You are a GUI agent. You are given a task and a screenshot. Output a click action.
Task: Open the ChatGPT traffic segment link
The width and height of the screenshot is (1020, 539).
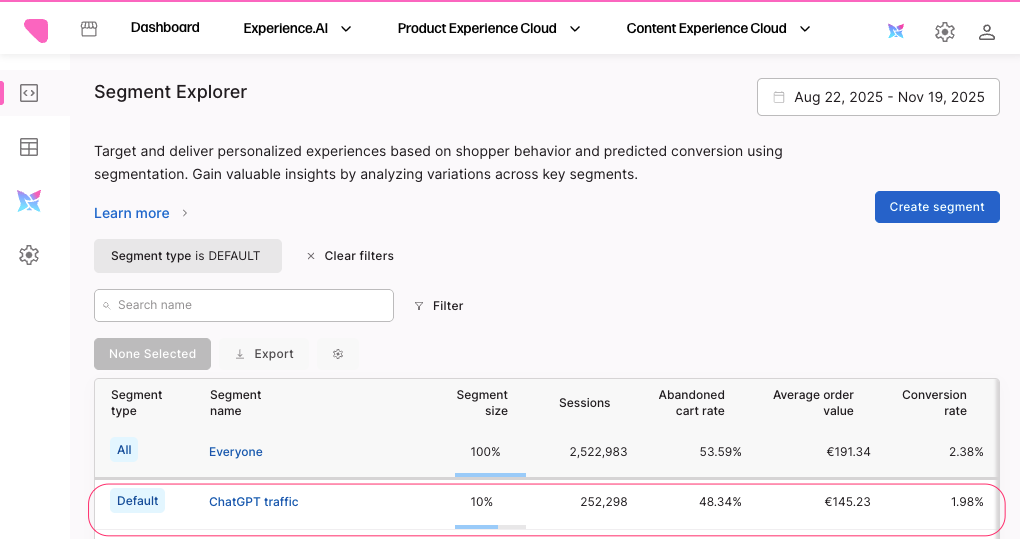coord(253,502)
